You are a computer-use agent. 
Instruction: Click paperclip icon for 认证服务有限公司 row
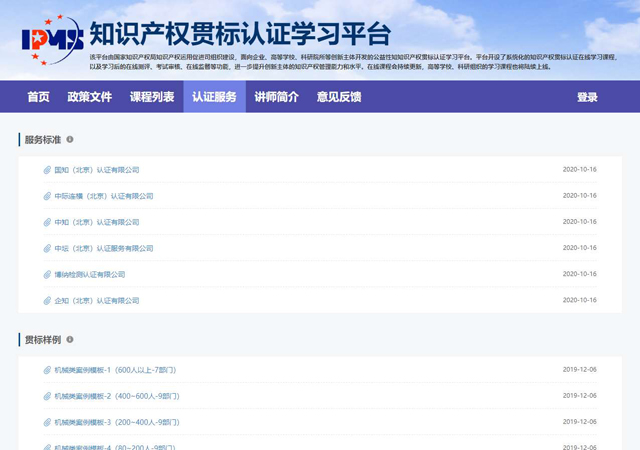tap(47, 248)
